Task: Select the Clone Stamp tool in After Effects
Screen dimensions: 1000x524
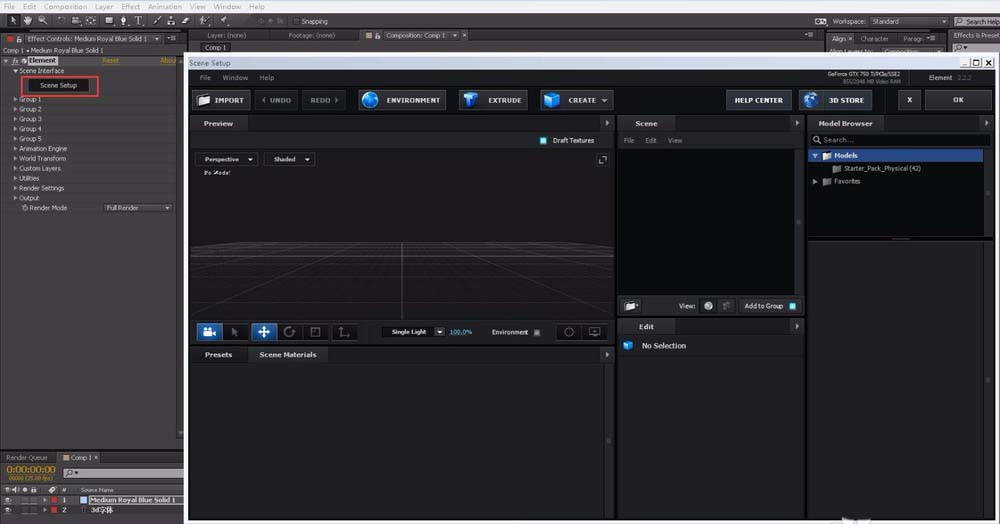Action: click(x=171, y=20)
